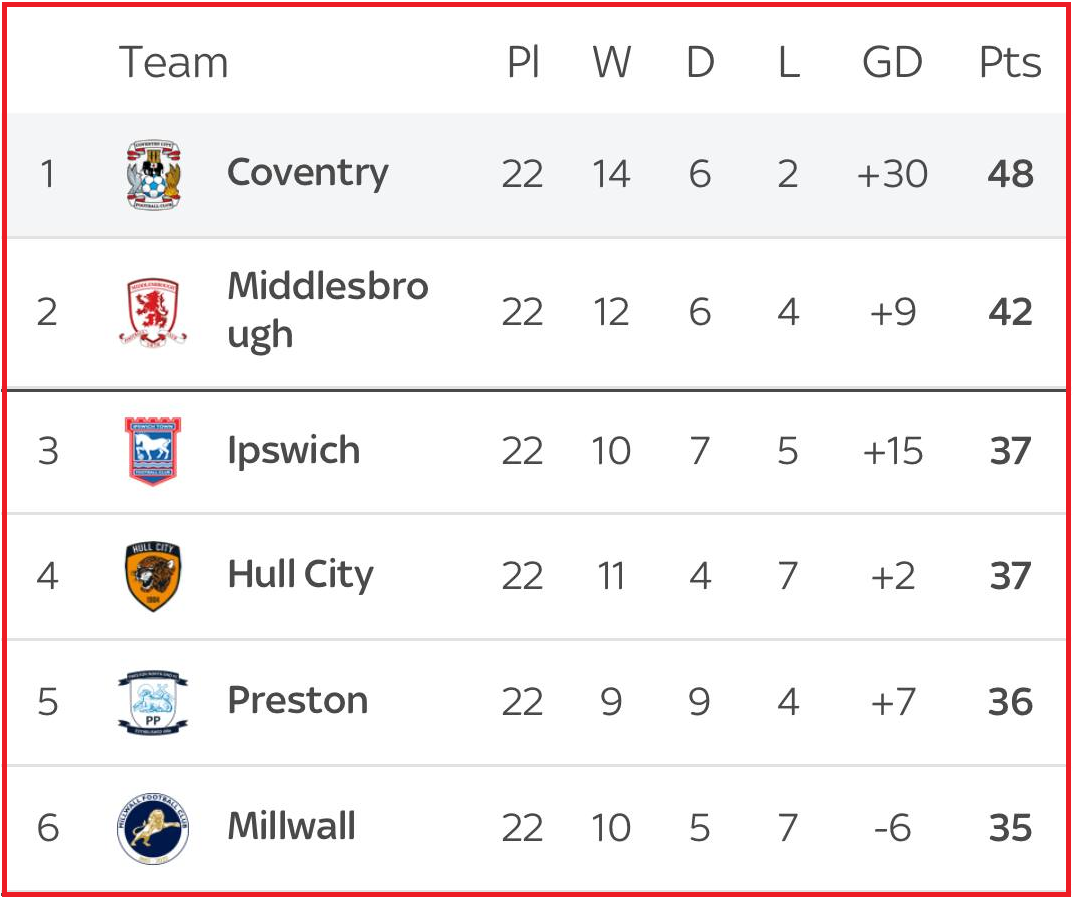Click the Pl column header
The height and width of the screenshot is (899, 1073).
coord(522,63)
